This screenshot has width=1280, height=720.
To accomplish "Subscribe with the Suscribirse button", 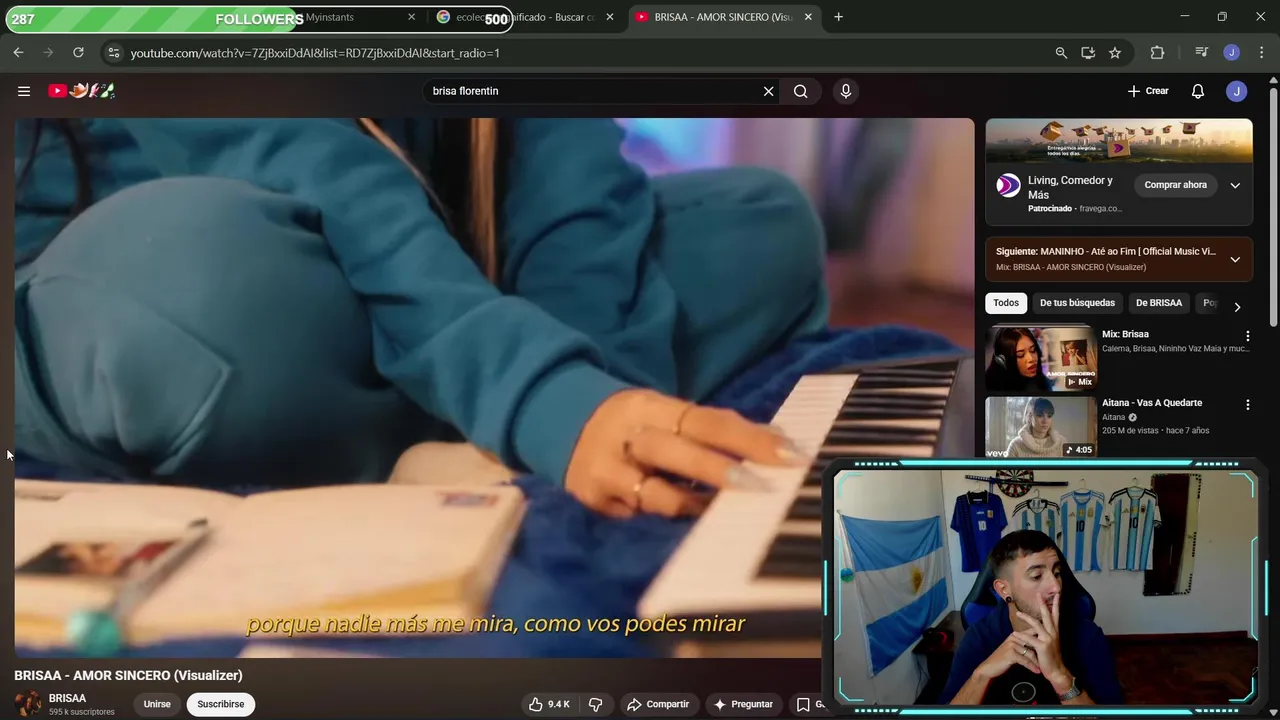I will click(x=221, y=704).
